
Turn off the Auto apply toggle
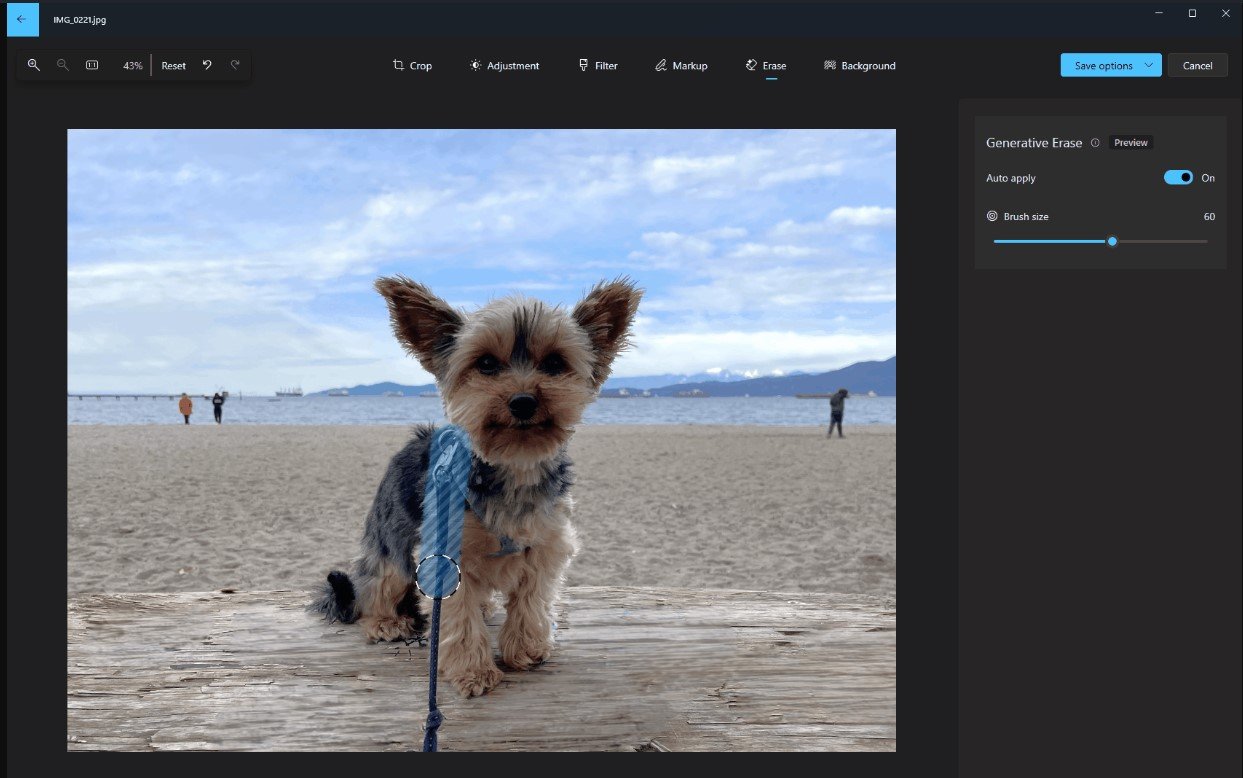[x=1178, y=178]
